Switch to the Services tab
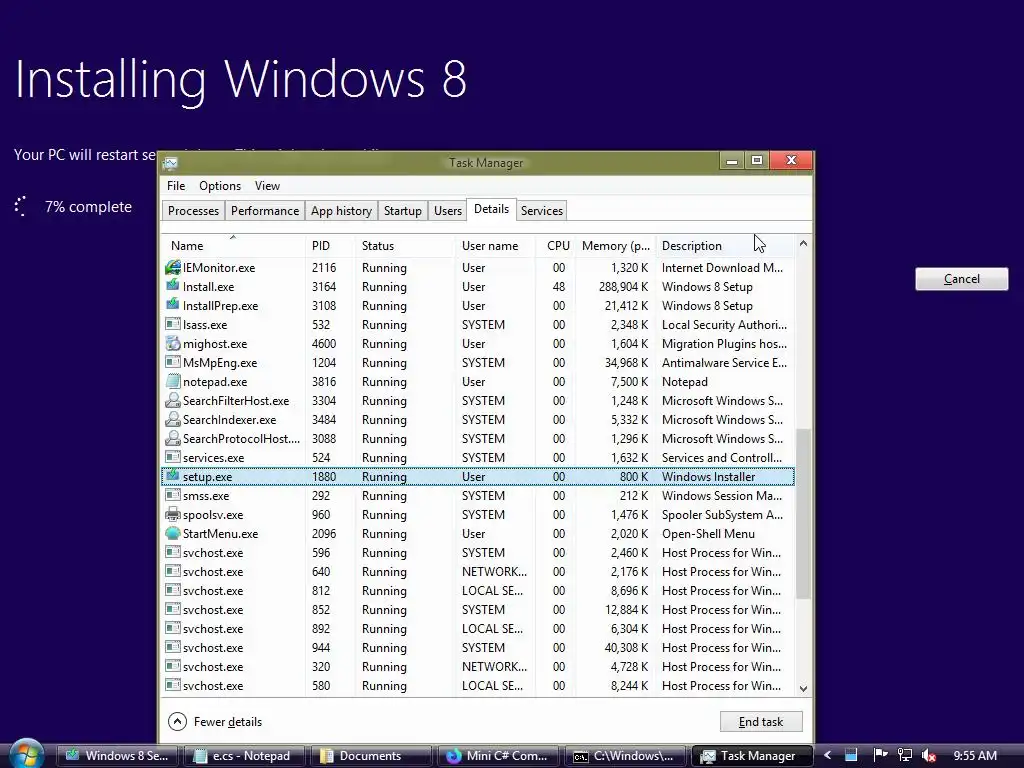Screen dimensions: 1024x768 [x=541, y=211]
